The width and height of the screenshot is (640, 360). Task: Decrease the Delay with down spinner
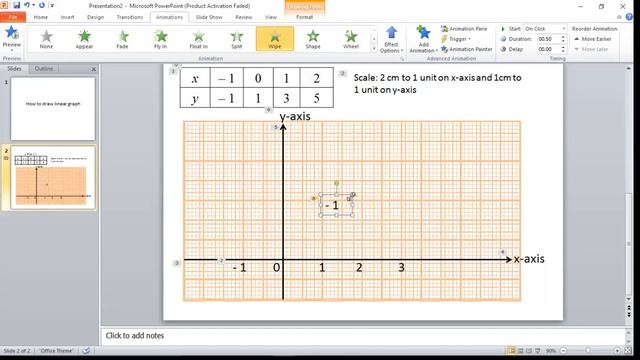coord(563,51)
